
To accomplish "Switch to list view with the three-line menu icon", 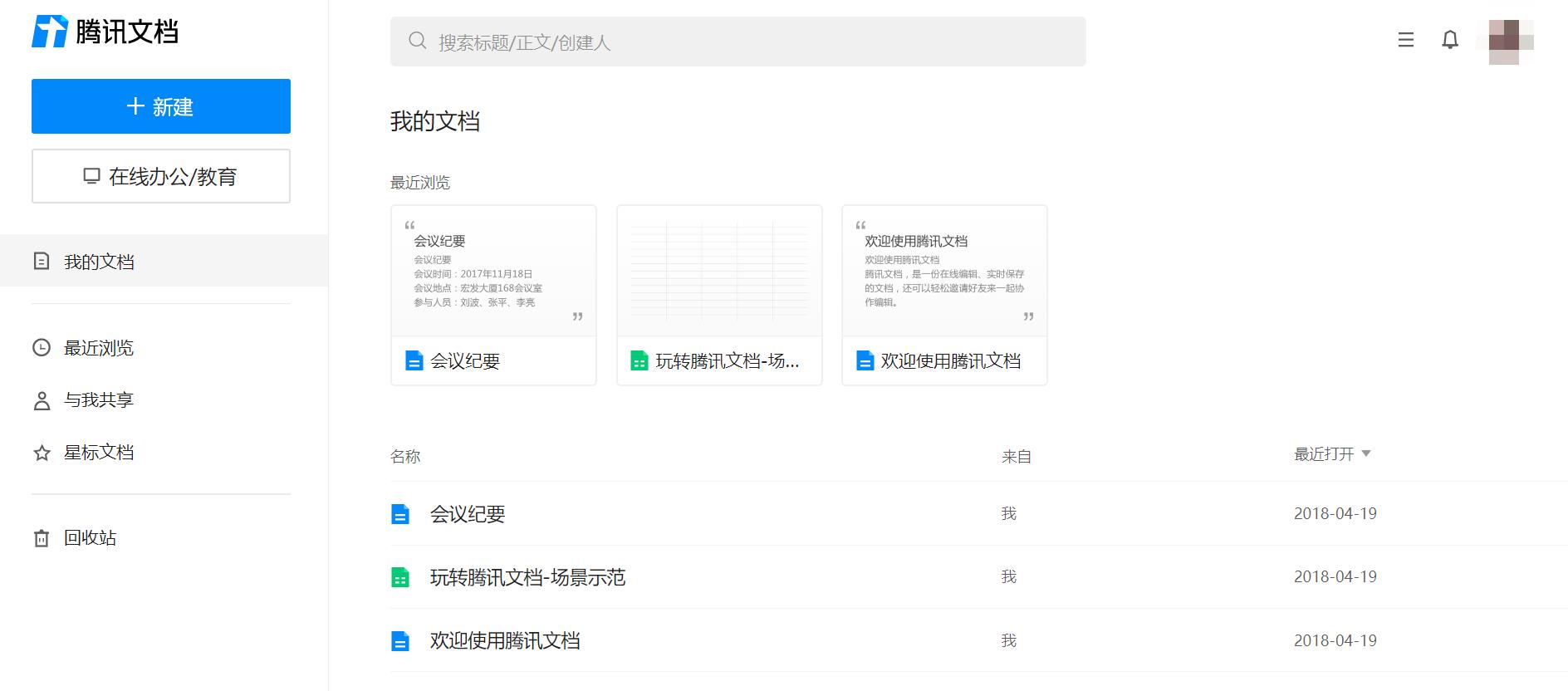I will [1405, 40].
